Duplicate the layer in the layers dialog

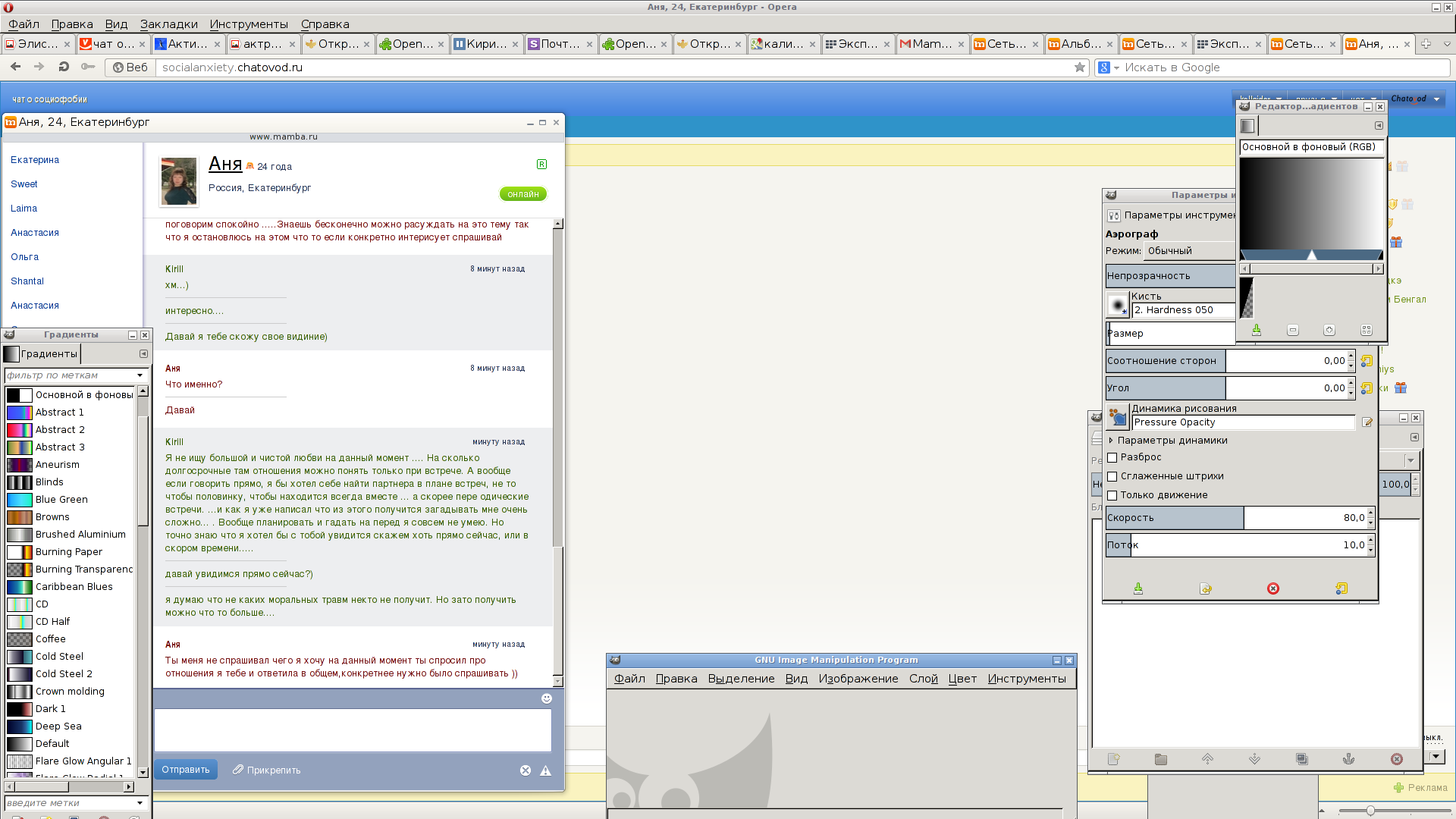pyautogui.click(x=1302, y=759)
